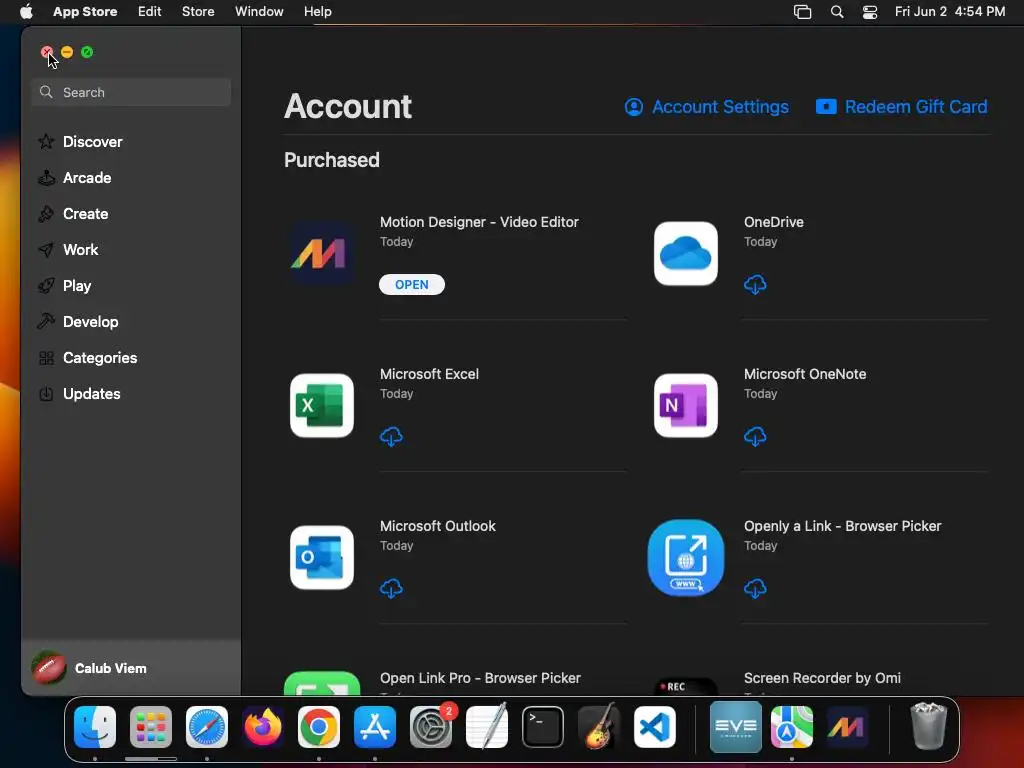Image resolution: width=1024 pixels, height=768 pixels.
Task: Click Redeem Gift Card link
Action: point(901,106)
